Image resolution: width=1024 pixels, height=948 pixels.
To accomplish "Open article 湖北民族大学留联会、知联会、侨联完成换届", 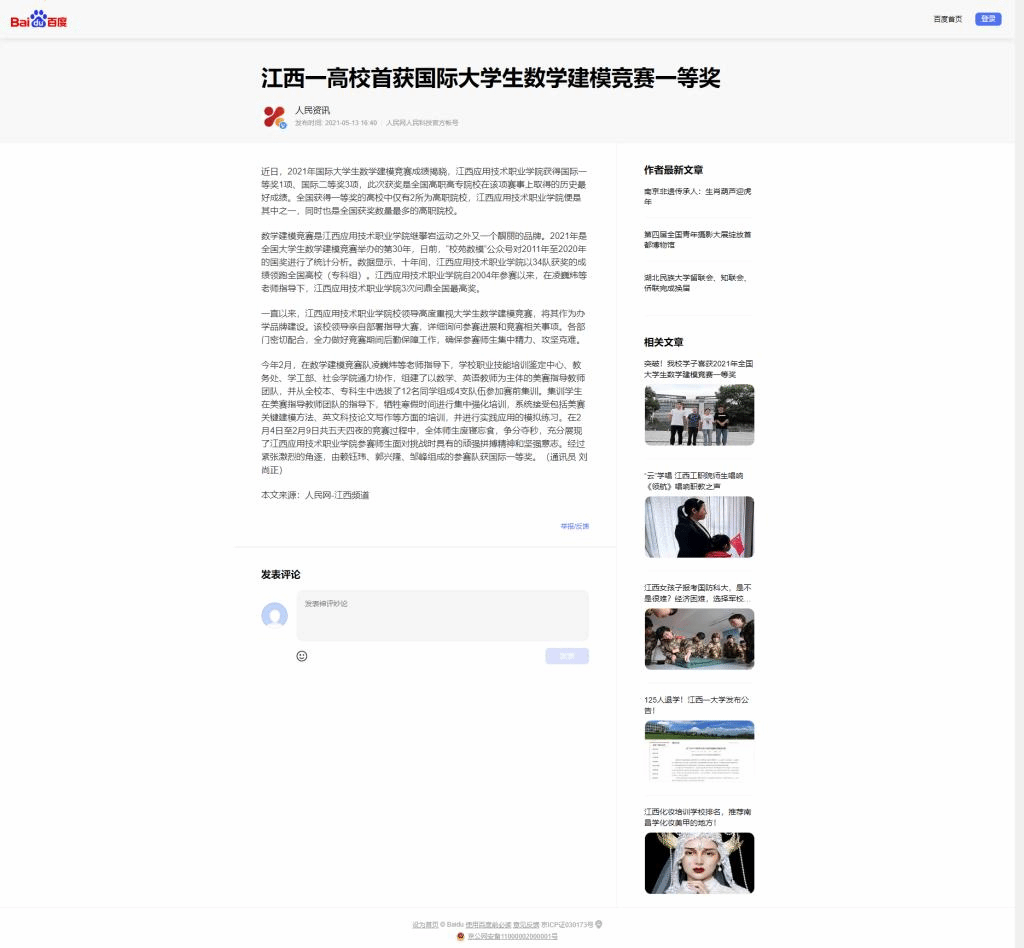I will click(x=696, y=283).
